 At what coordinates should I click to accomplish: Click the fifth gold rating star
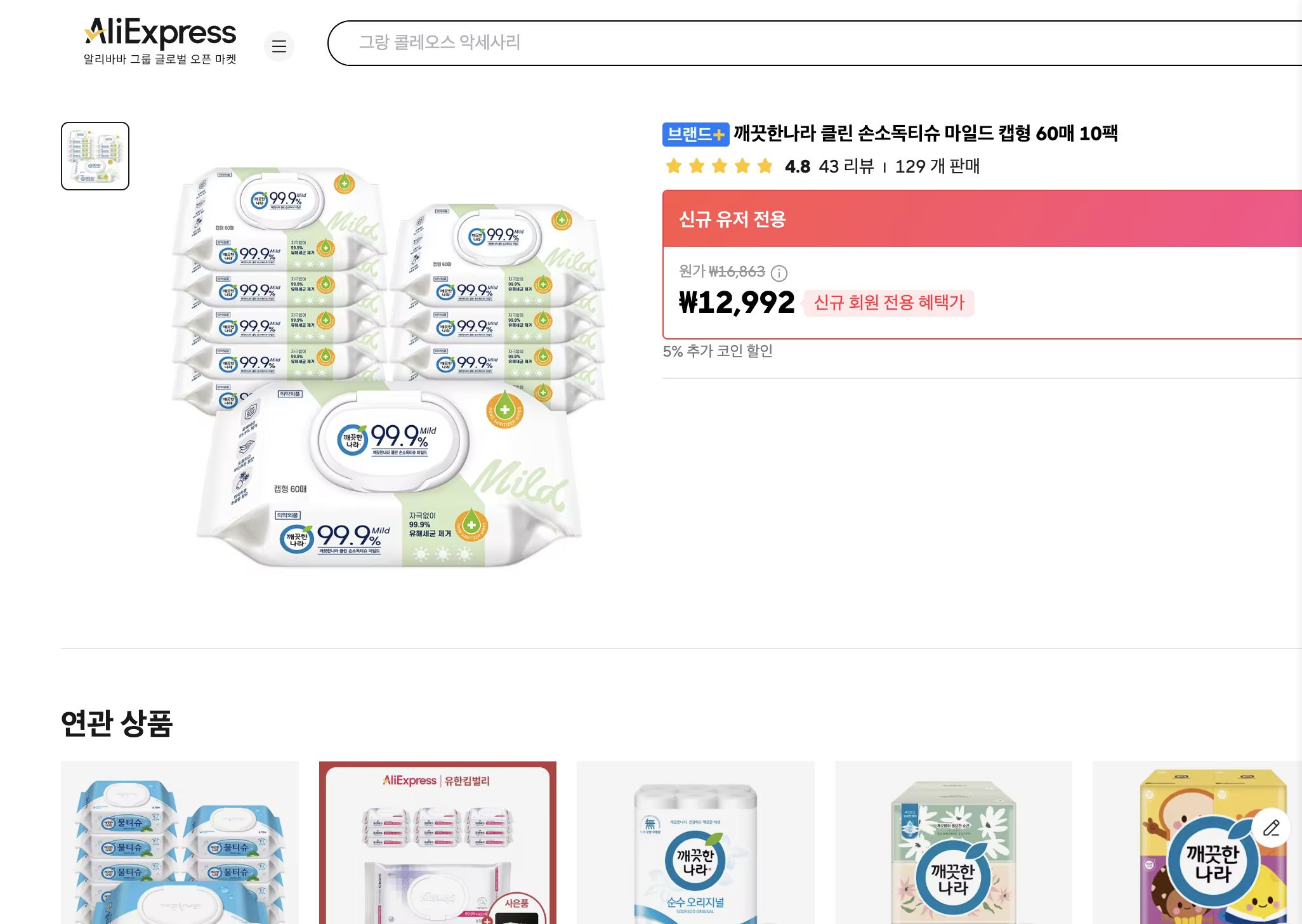coord(765,166)
